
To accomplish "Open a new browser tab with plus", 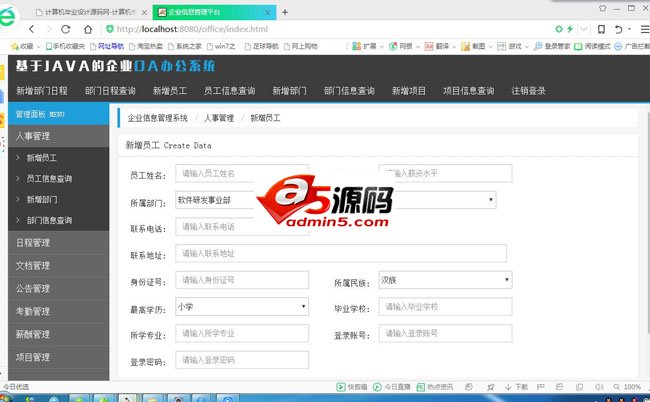I will pos(285,12).
